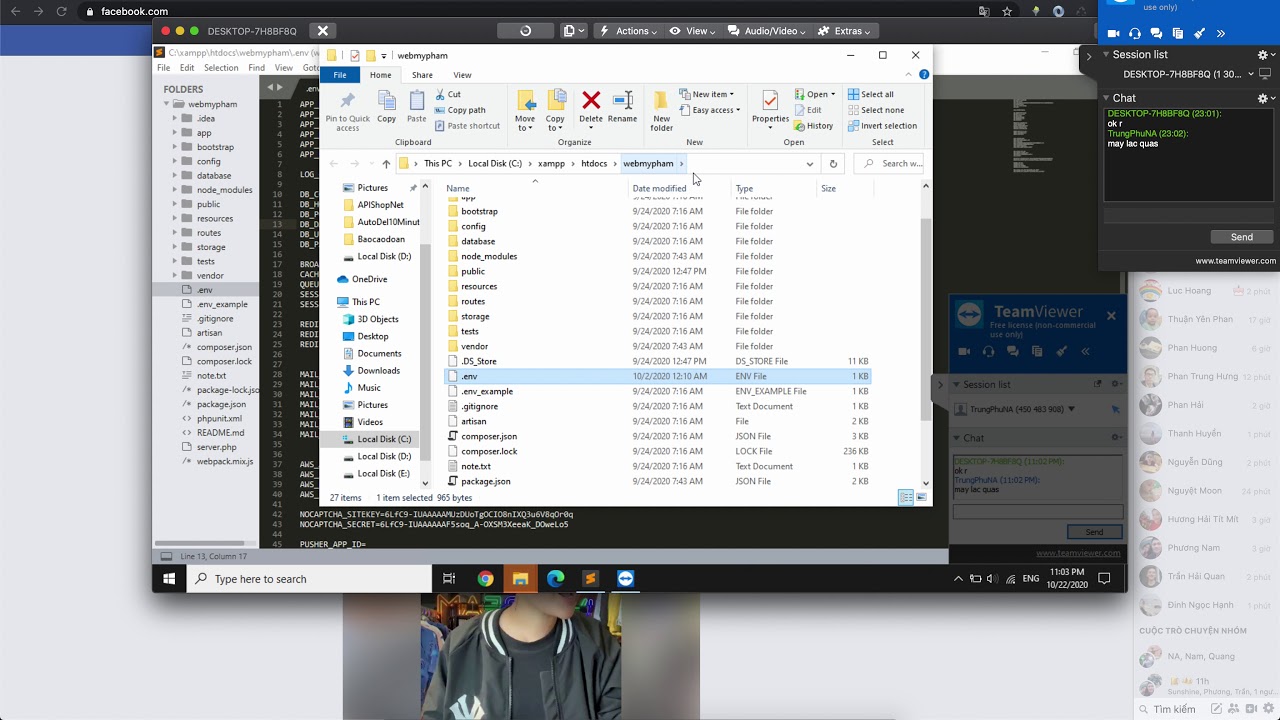
Task: Open the View dropdown in TeamViewer toolbar
Action: click(692, 31)
